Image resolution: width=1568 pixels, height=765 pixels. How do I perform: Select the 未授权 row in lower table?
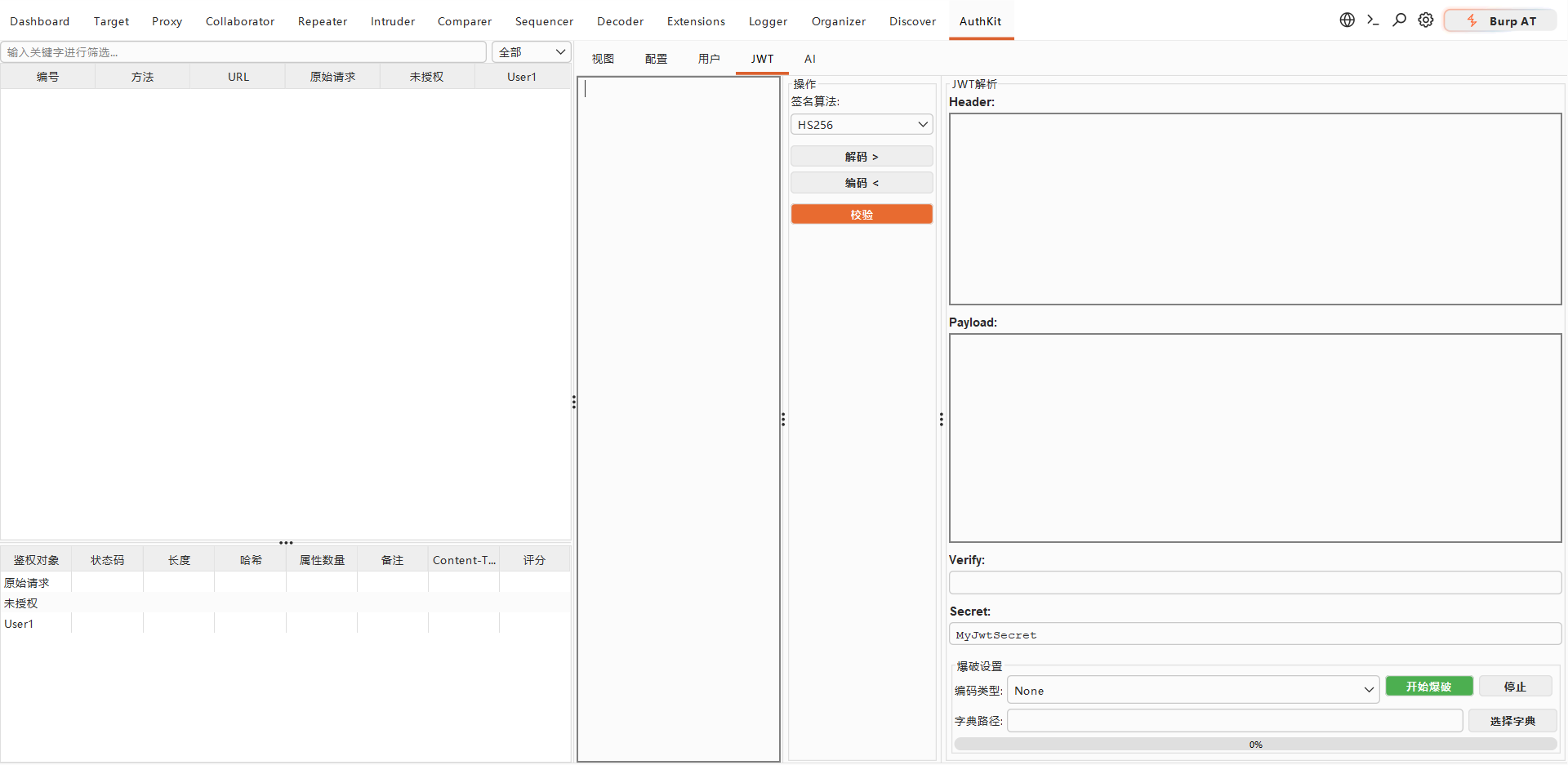coord(286,603)
